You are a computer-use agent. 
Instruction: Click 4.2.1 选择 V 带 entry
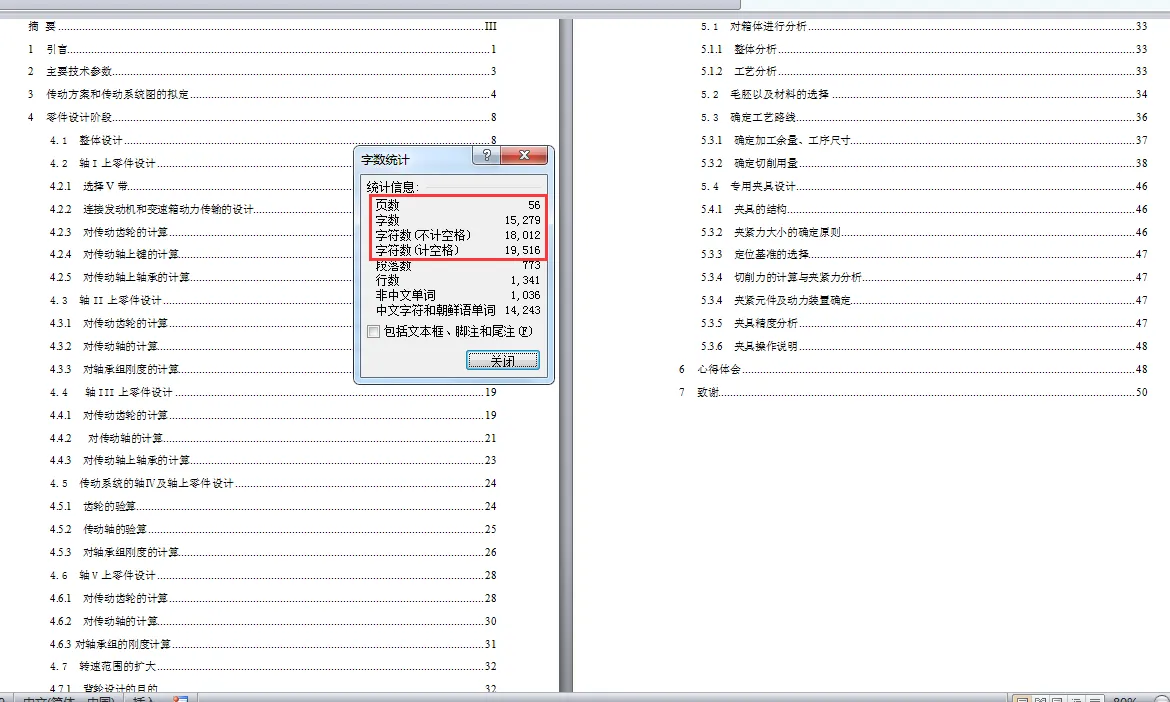(201, 187)
